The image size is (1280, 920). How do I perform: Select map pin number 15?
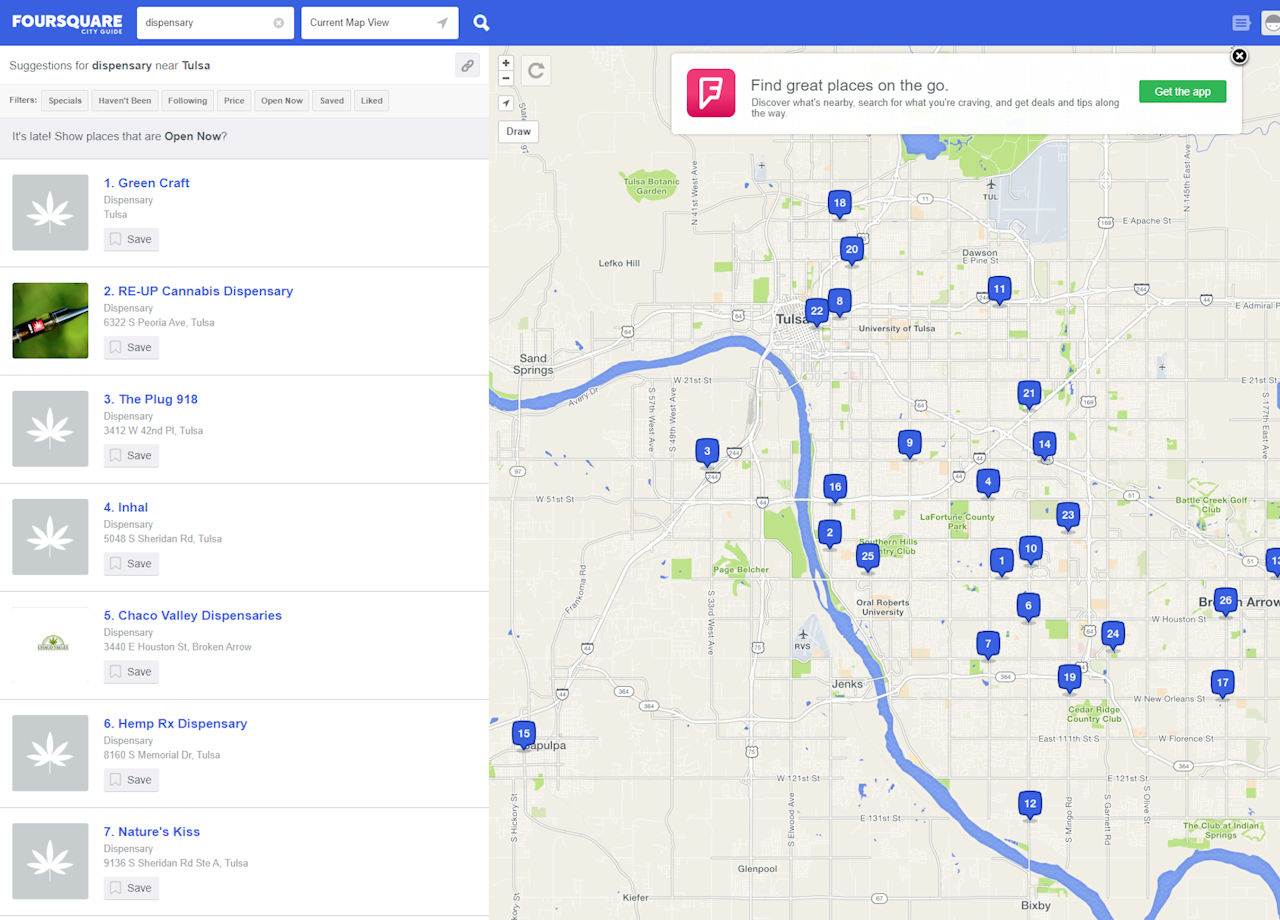click(524, 735)
